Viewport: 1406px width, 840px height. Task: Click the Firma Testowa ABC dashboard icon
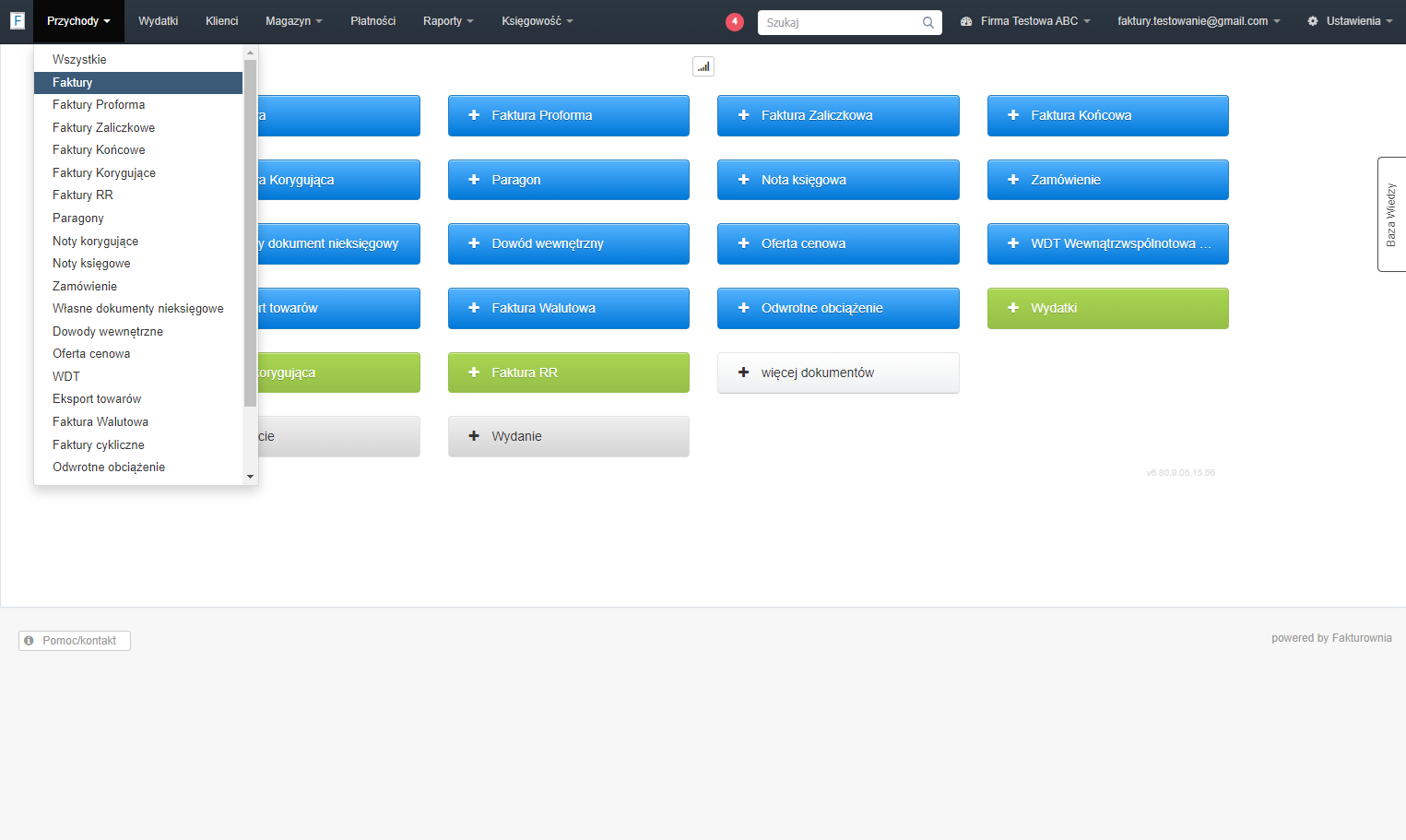pyautogui.click(x=966, y=21)
